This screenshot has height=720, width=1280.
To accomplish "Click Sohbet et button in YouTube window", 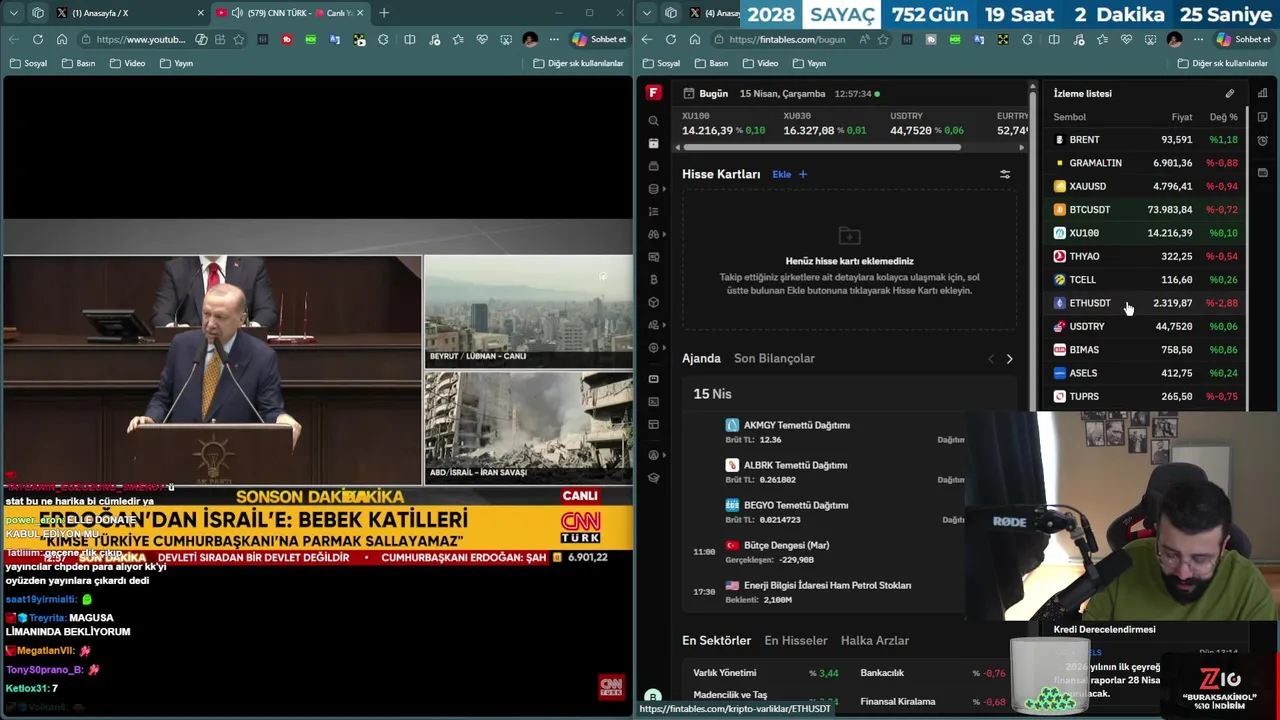I will click(x=599, y=39).
